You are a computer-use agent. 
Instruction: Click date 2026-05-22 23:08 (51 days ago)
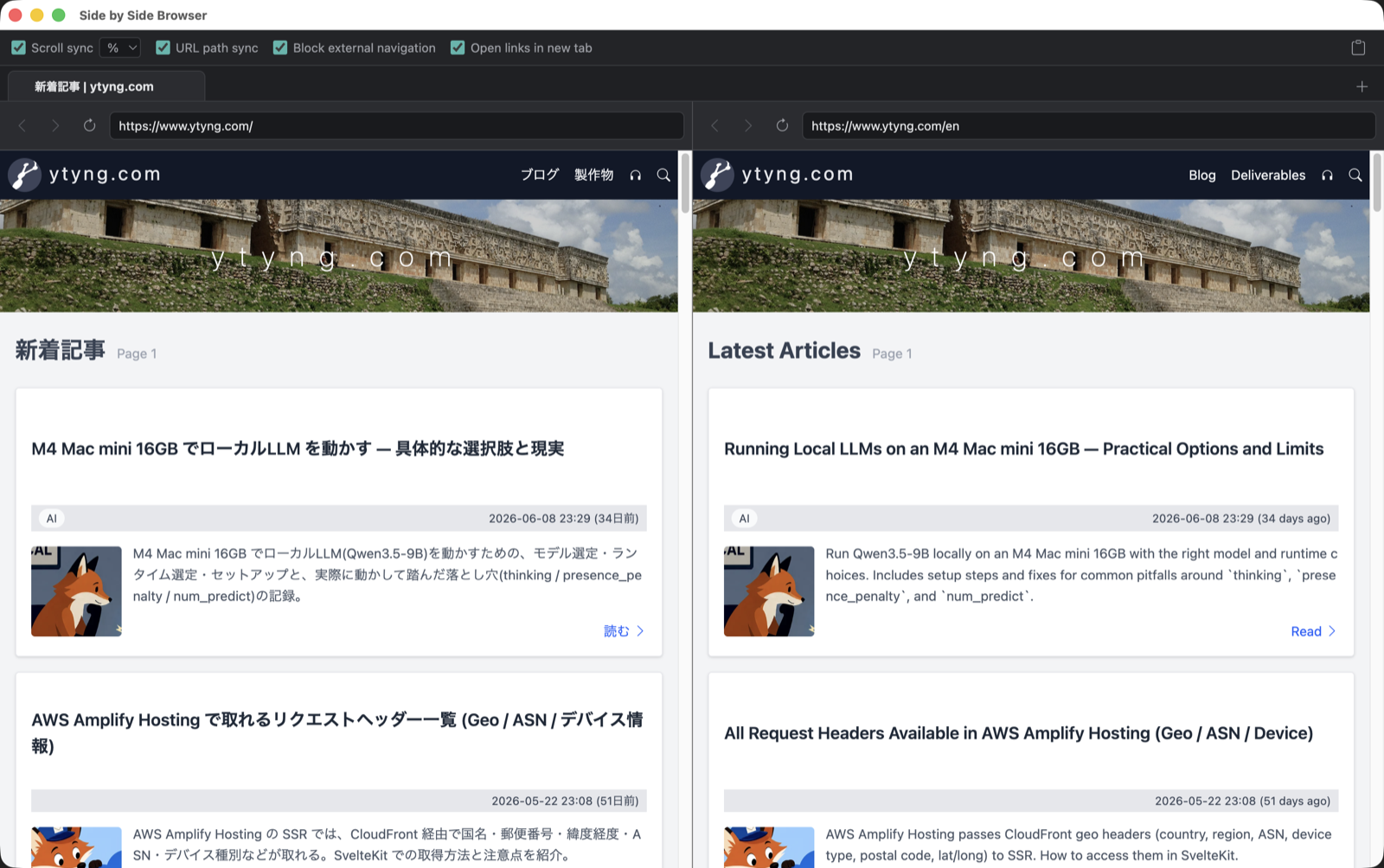[x=1243, y=801]
